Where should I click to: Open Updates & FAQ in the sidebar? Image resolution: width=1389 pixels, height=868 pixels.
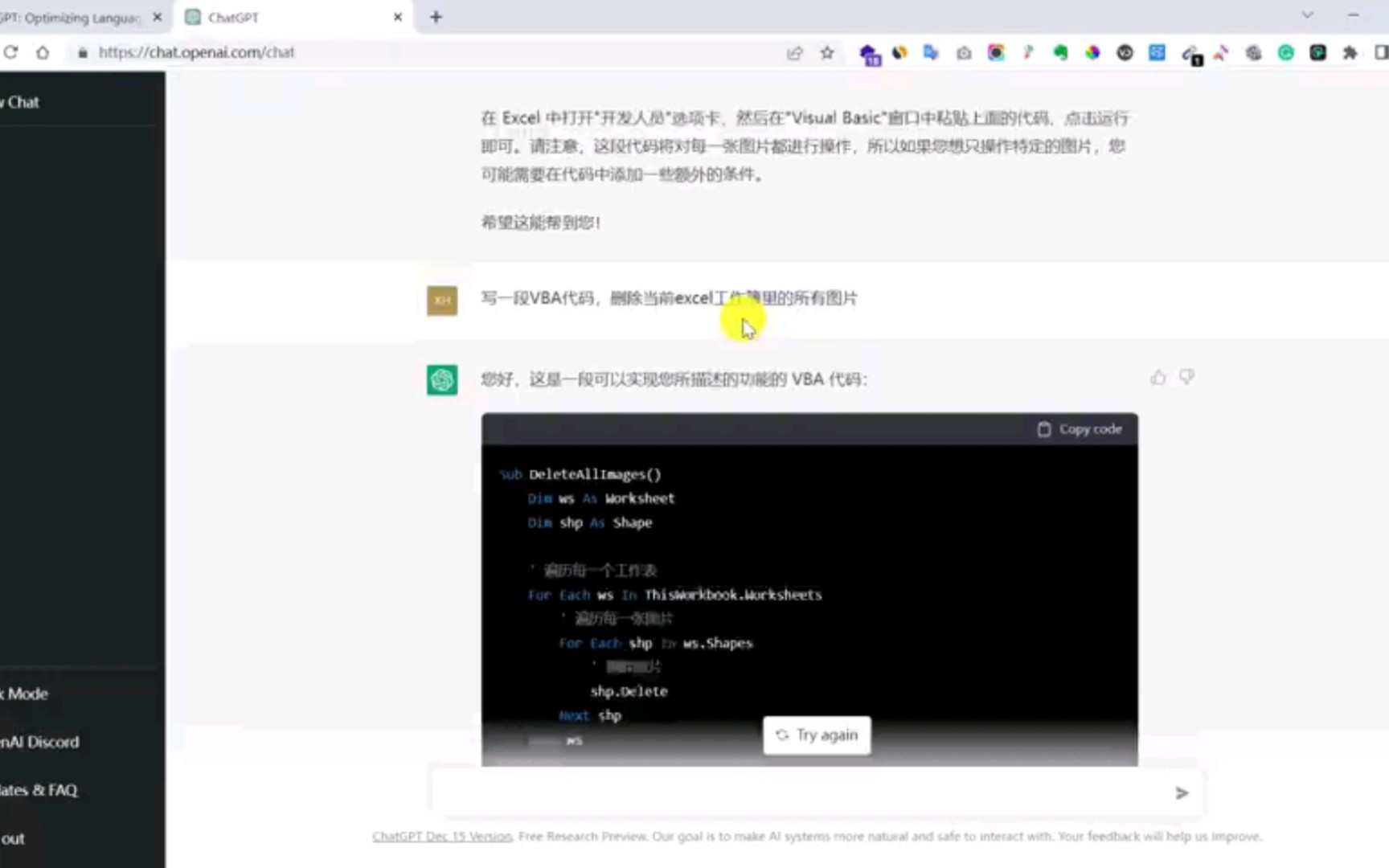pyautogui.click(x=39, y=790)
